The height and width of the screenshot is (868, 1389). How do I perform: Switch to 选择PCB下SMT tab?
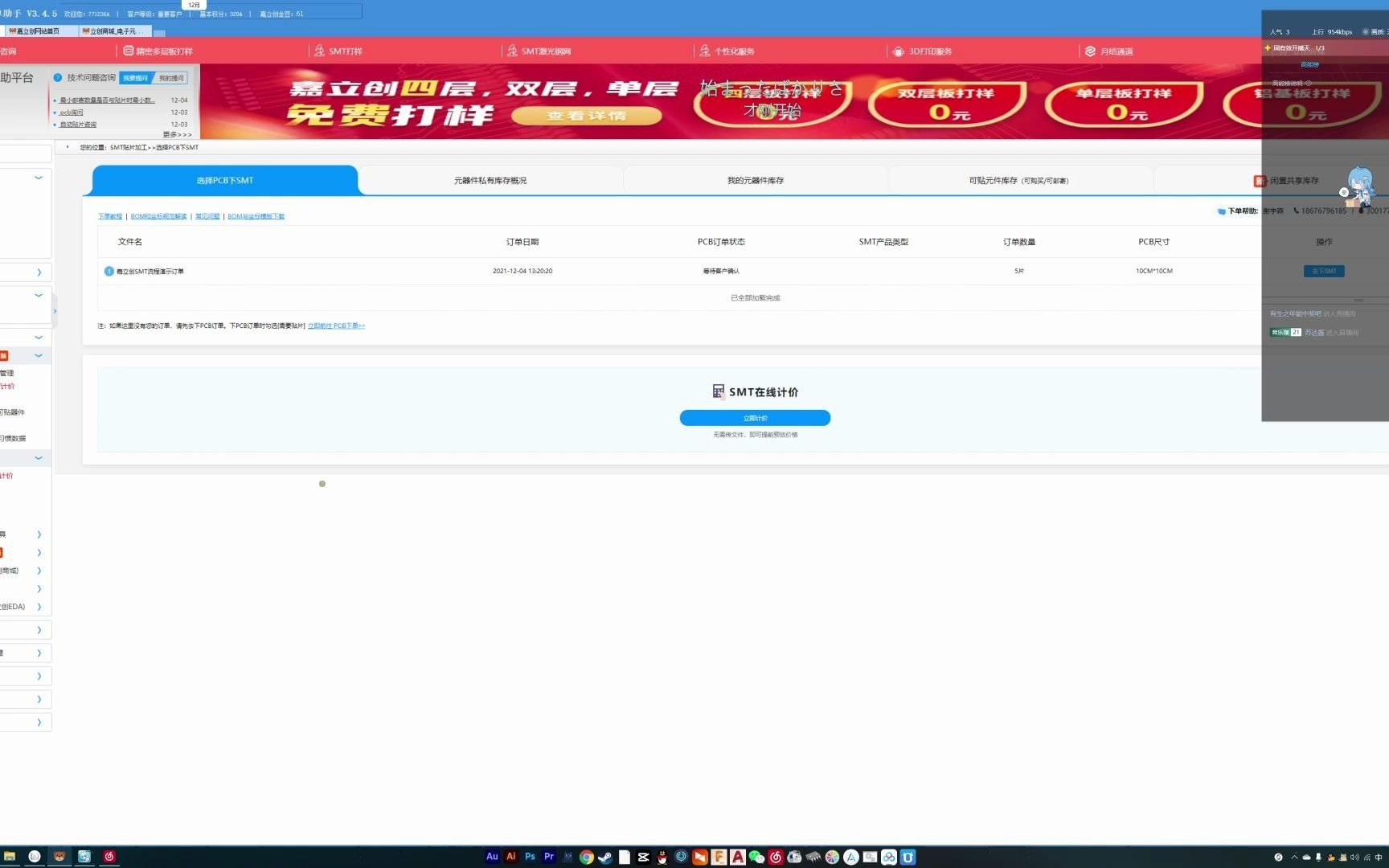pos(225,180)
